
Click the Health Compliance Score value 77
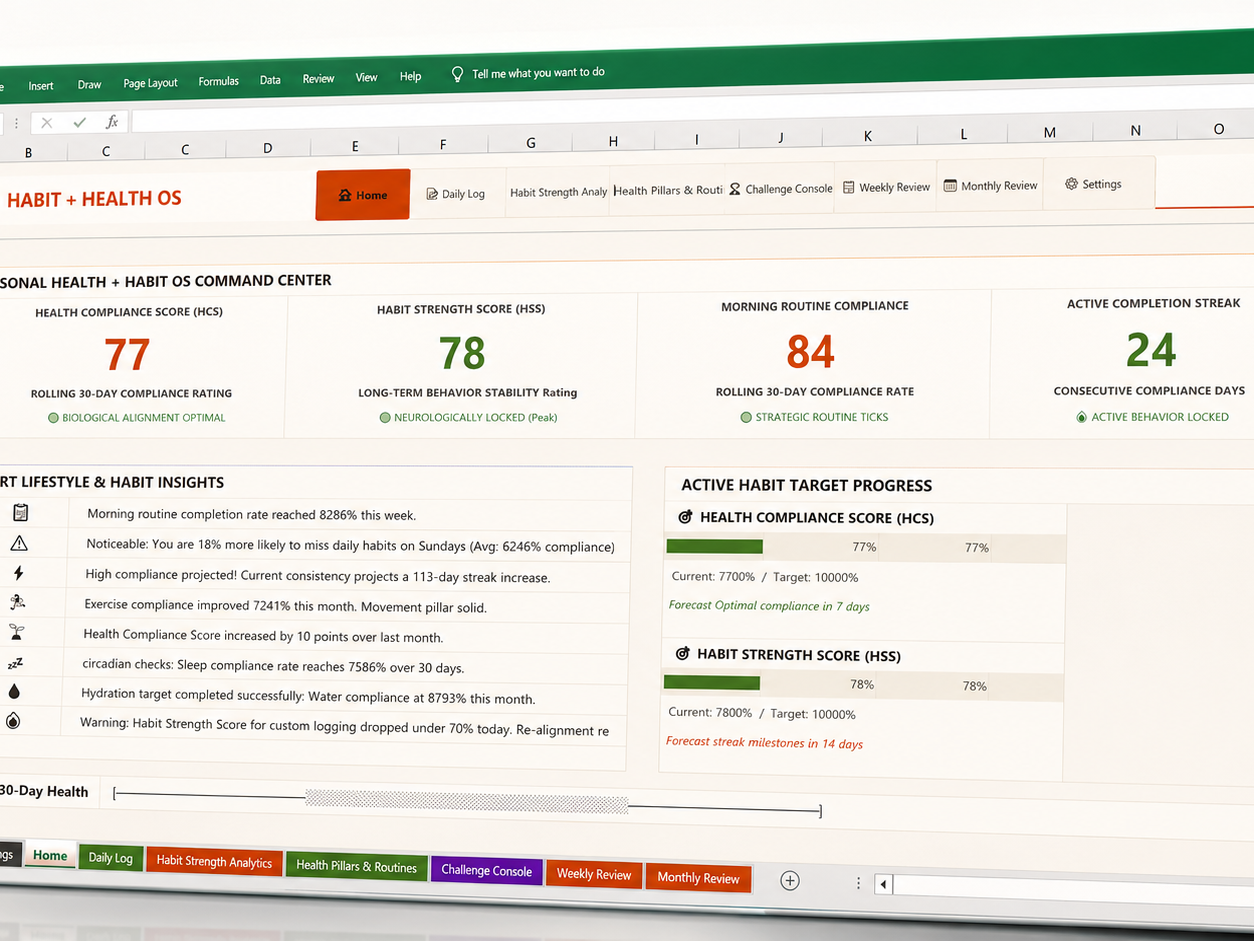pyautogui.click(x=127, y=355)
